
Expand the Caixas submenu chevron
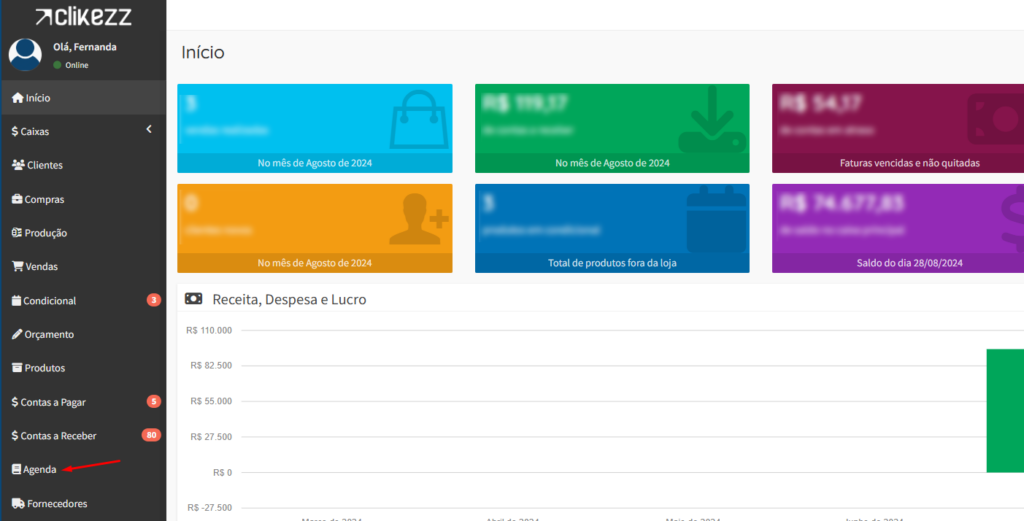(x=149, y=130)
